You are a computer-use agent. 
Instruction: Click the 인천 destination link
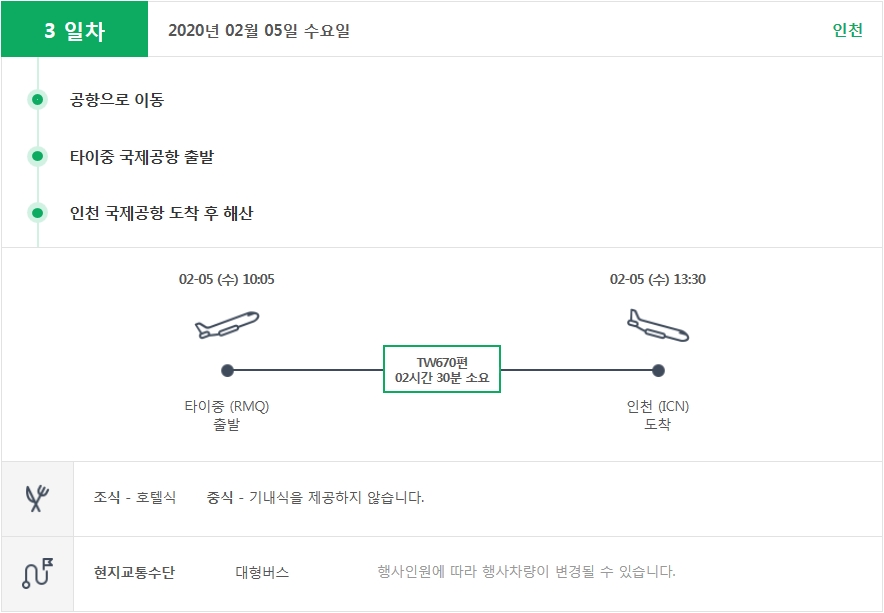[x=847, y=30]
